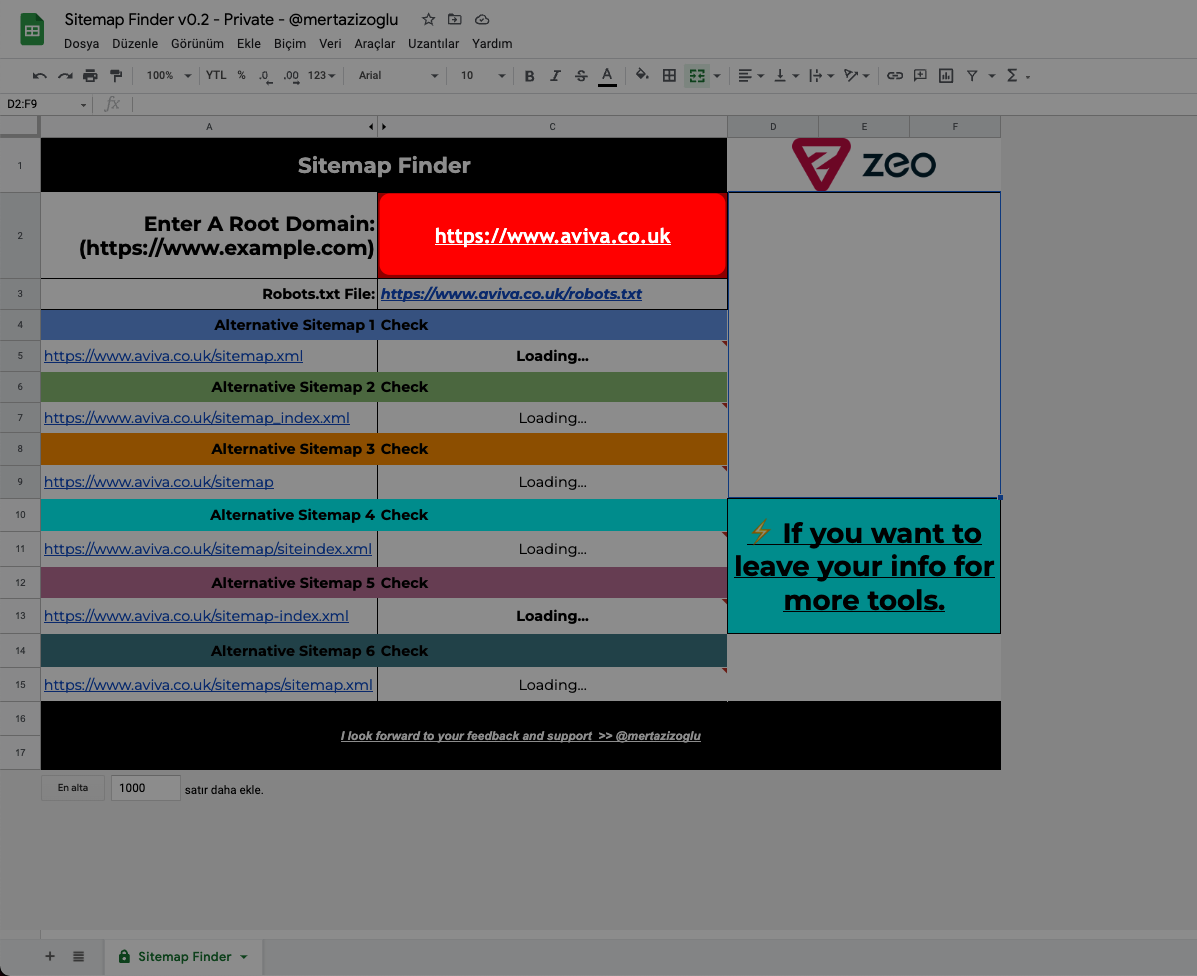Open the Ekle menu

tap(249, 43)
